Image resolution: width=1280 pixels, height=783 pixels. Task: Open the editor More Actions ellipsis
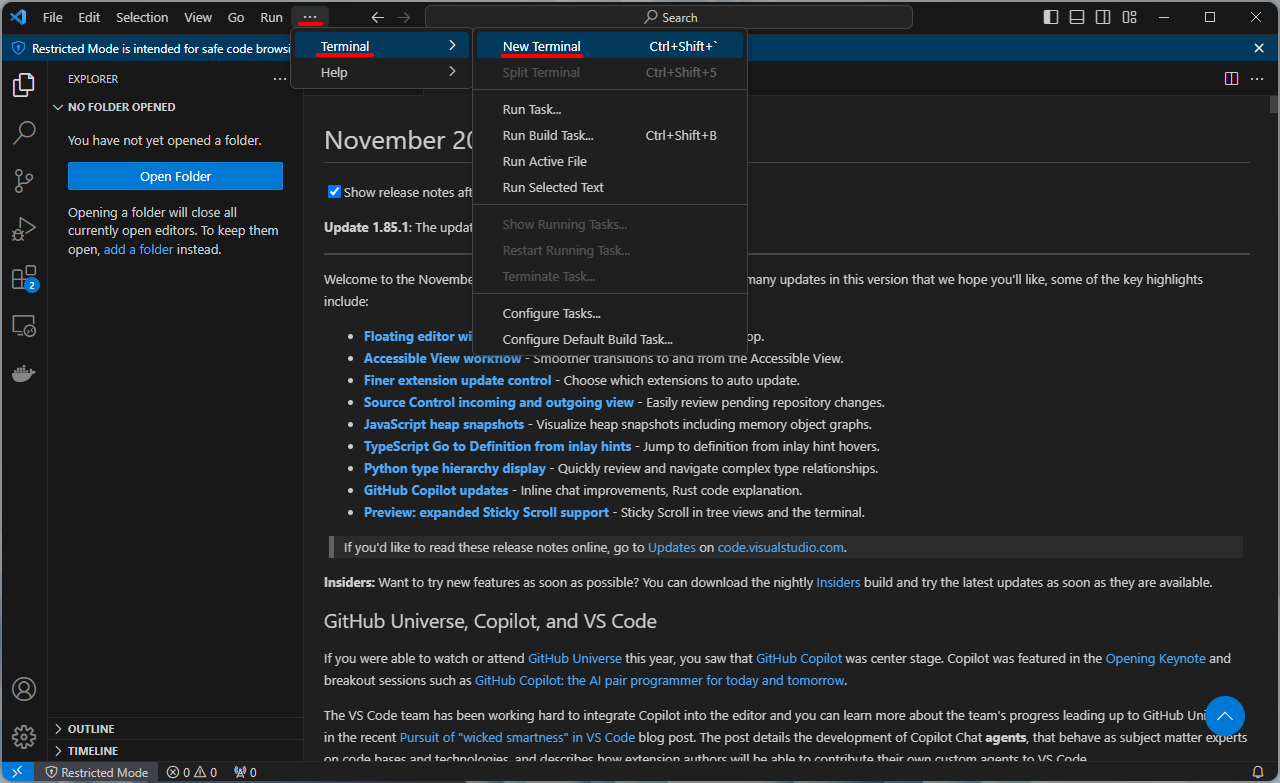[1257, 78]
